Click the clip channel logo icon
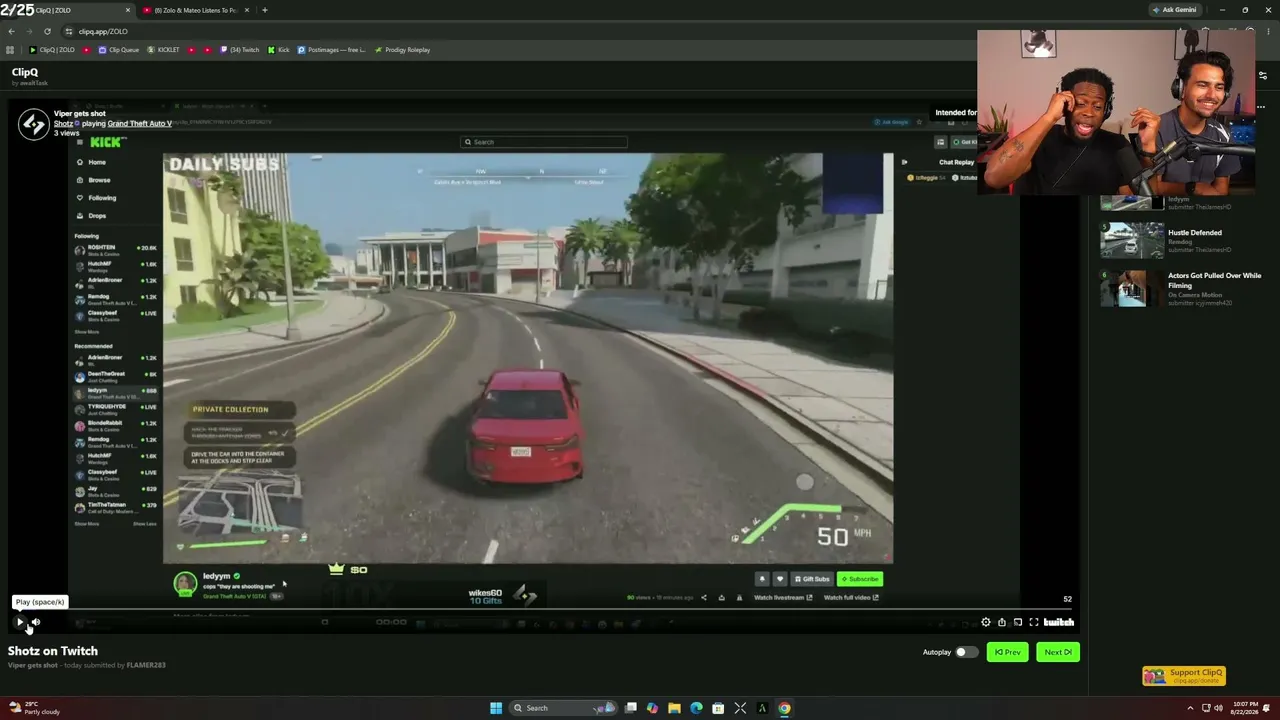 pyautogui.click(x=33, y=123)
